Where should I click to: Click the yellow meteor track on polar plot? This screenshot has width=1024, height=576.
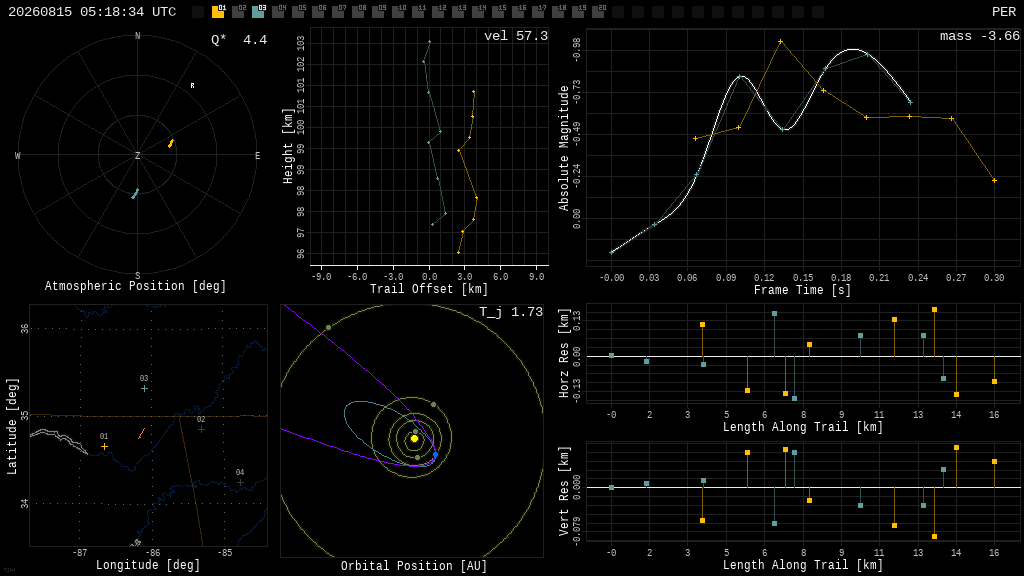171,143
